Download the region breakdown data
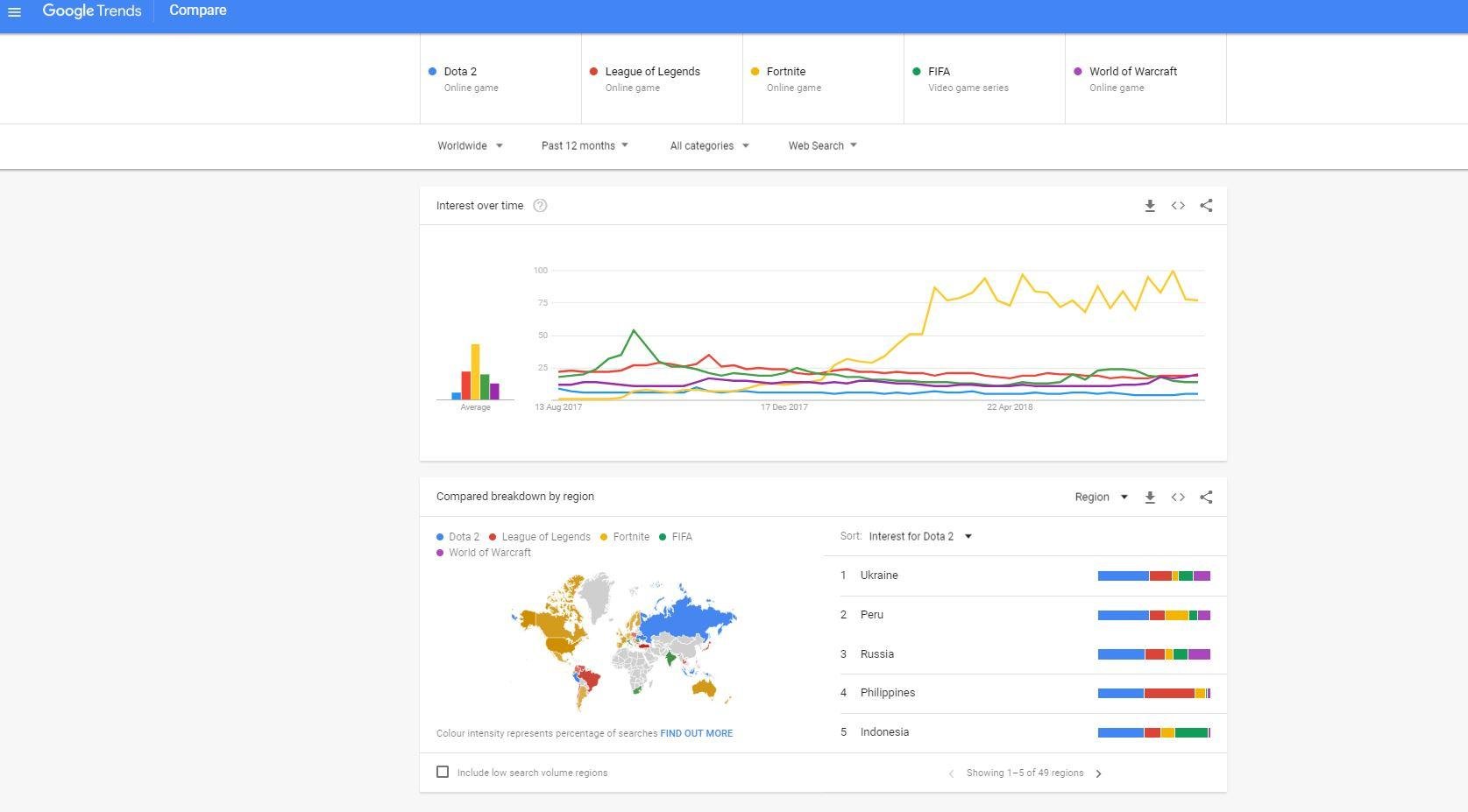Viewport: 1468px width, 812px height. click(1149, 498)
